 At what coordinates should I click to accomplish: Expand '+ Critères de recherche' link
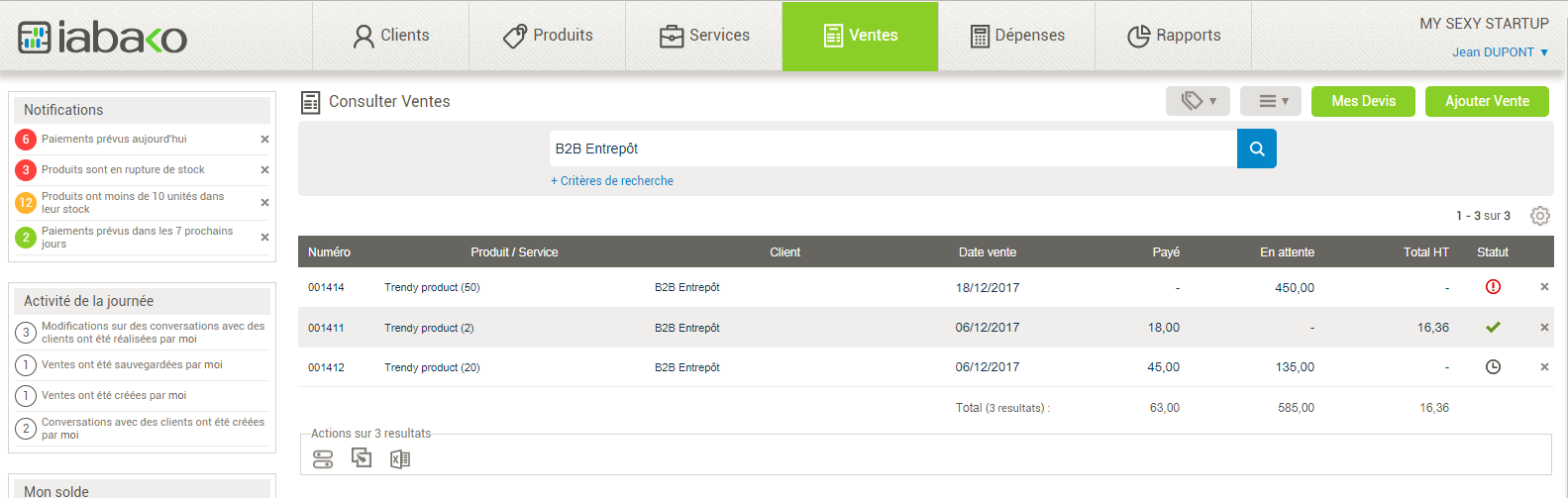(612, 181)
